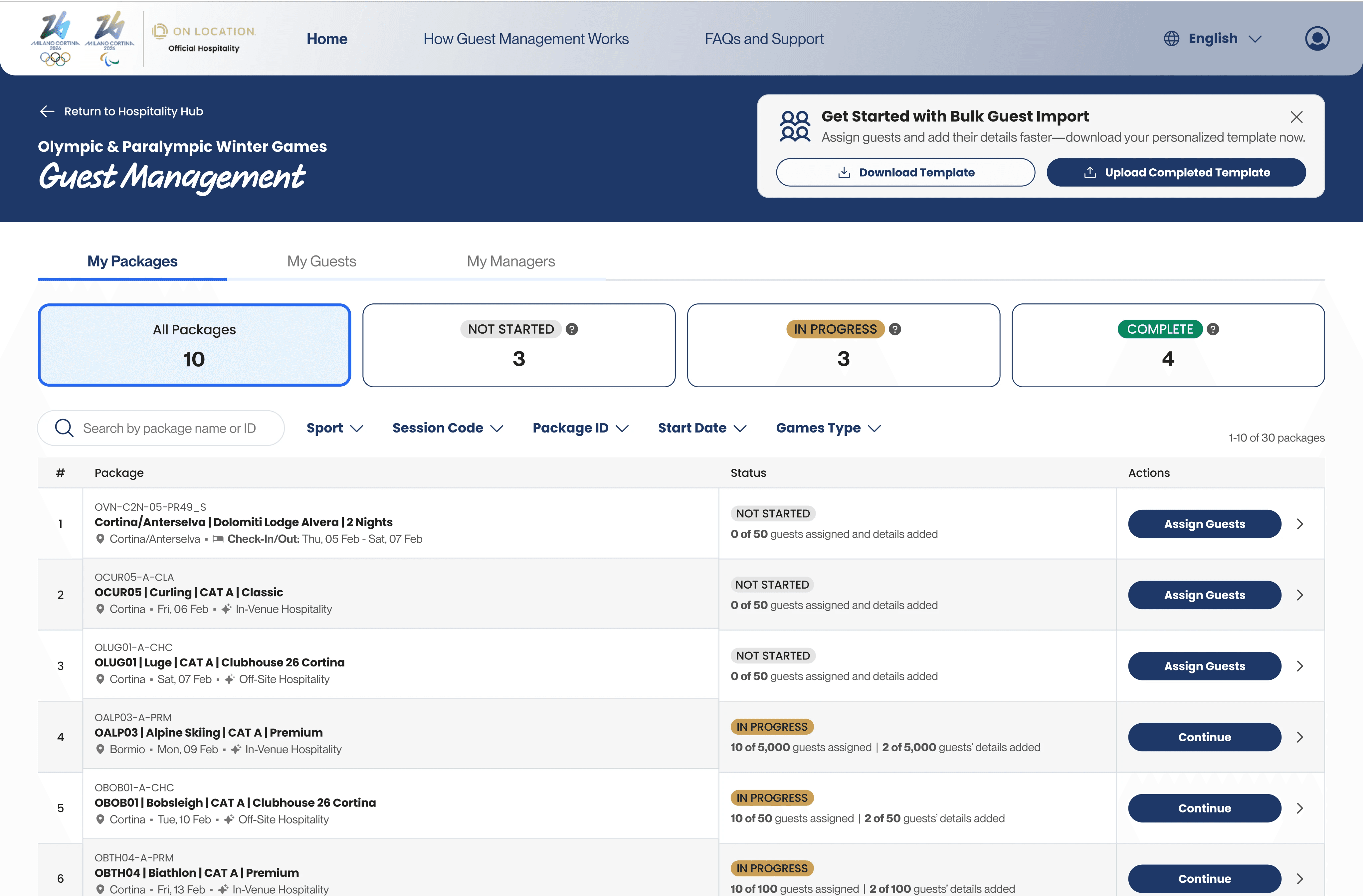Open the My Managers tab
Image resolution: width=1363 pixels, height=896 pixels.
click(x=510, y=262)
